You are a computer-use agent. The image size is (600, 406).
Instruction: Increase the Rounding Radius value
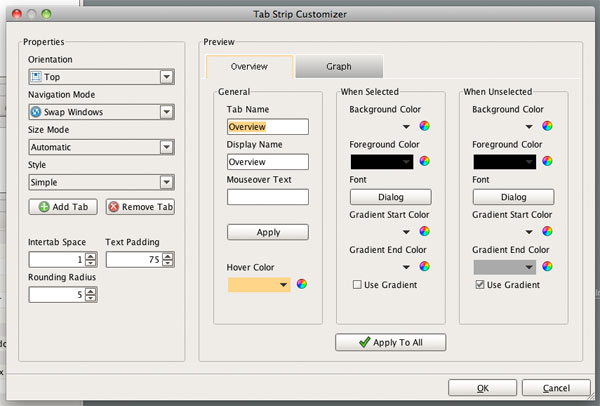pos(91,292)
